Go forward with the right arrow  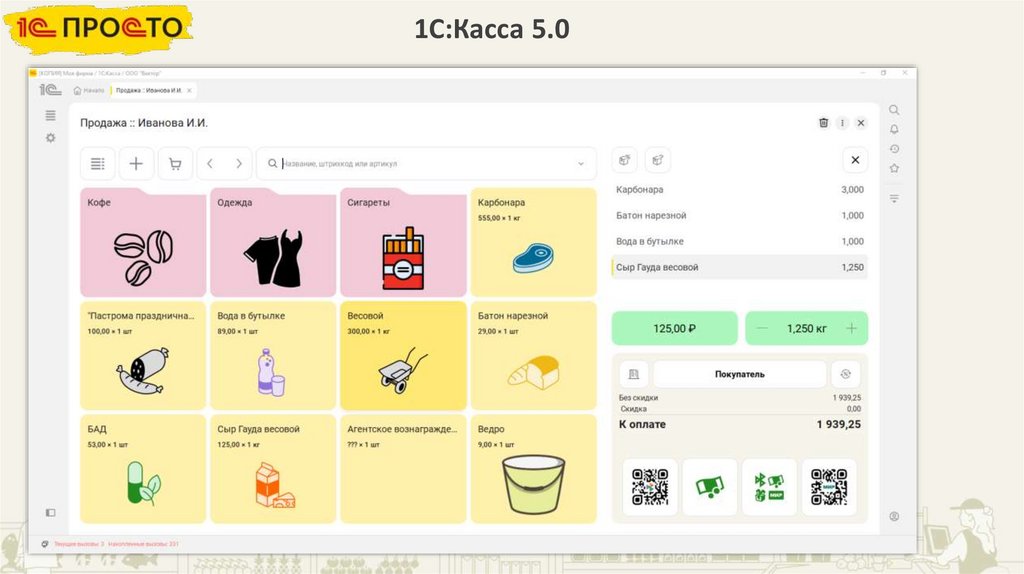(239, 163)
